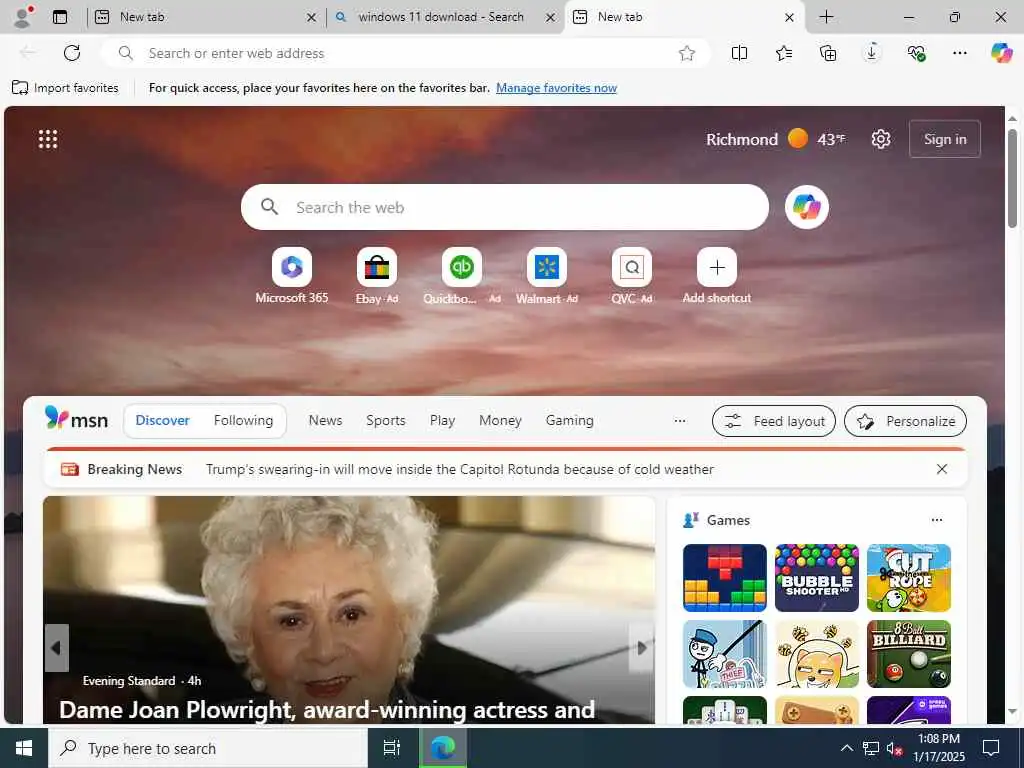Open the News category
1024x768 pixels.
click(x=325, y=421)
